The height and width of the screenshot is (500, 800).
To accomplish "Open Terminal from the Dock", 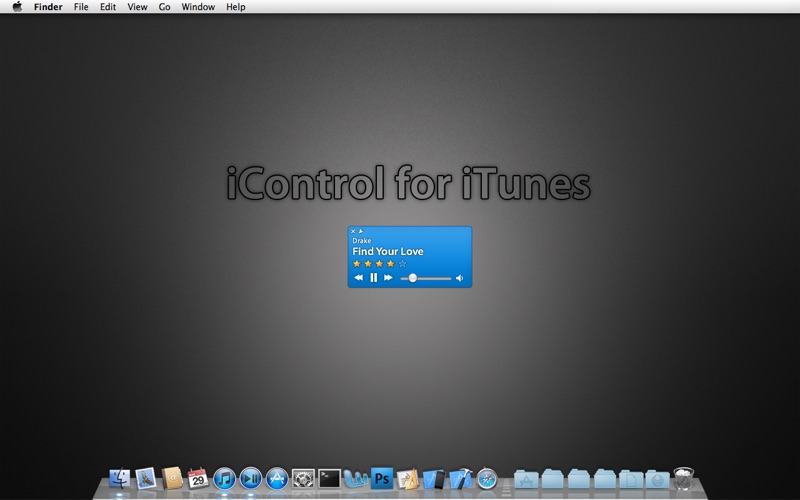I will (330, 479).
